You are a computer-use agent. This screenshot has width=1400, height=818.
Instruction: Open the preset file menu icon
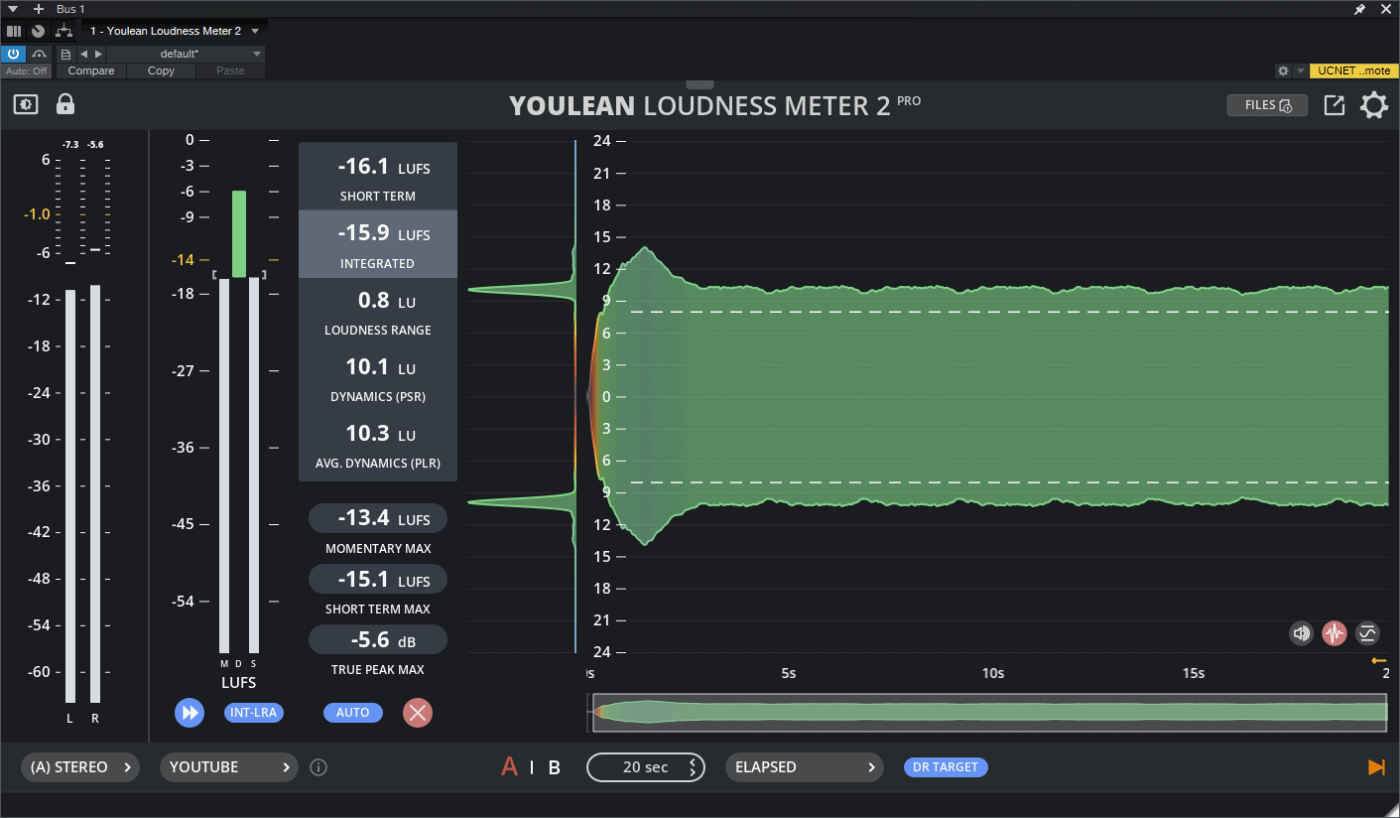[66, 54]
